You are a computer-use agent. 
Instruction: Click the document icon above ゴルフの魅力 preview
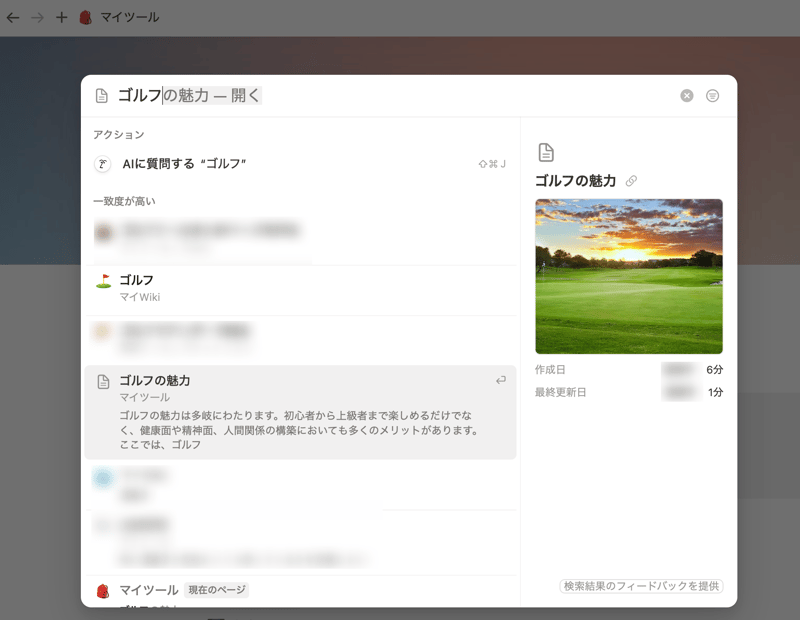tap(546, 152)
